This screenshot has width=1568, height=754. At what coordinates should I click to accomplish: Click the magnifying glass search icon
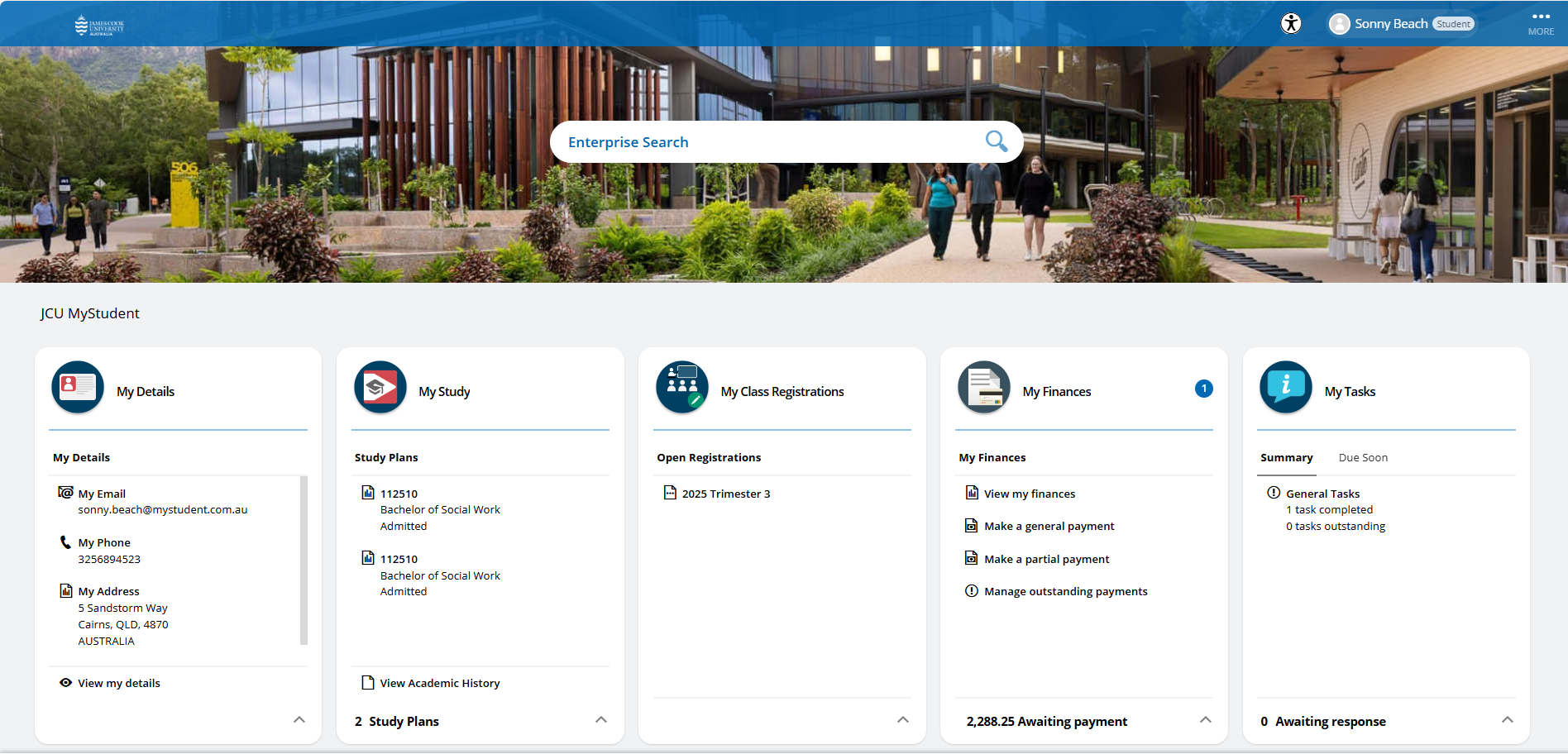pos(997,141)
